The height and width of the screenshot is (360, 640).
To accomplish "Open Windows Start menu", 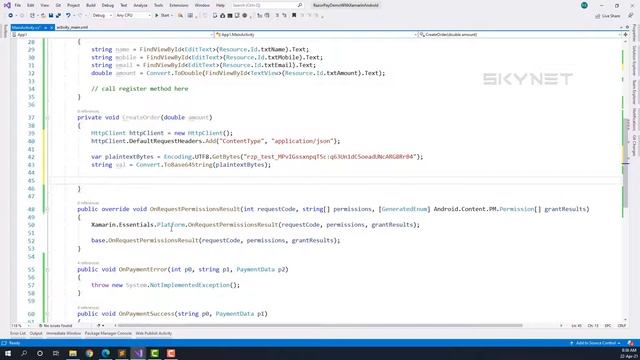I will (8, 353).
